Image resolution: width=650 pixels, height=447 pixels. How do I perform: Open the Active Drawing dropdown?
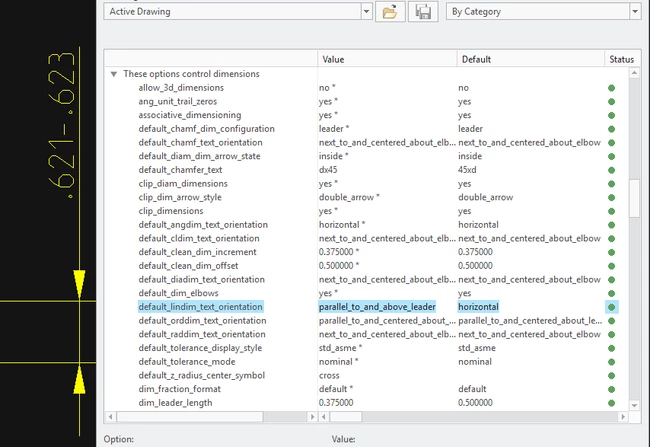pos(366,12)
